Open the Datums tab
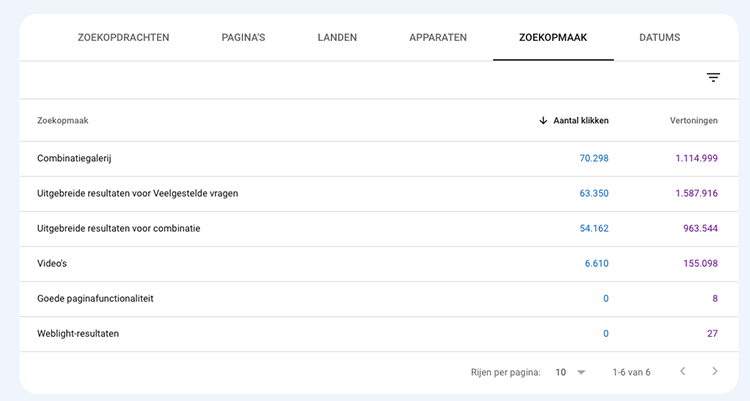The height and width of the screenshot is (401, 750). pos(659,38)
